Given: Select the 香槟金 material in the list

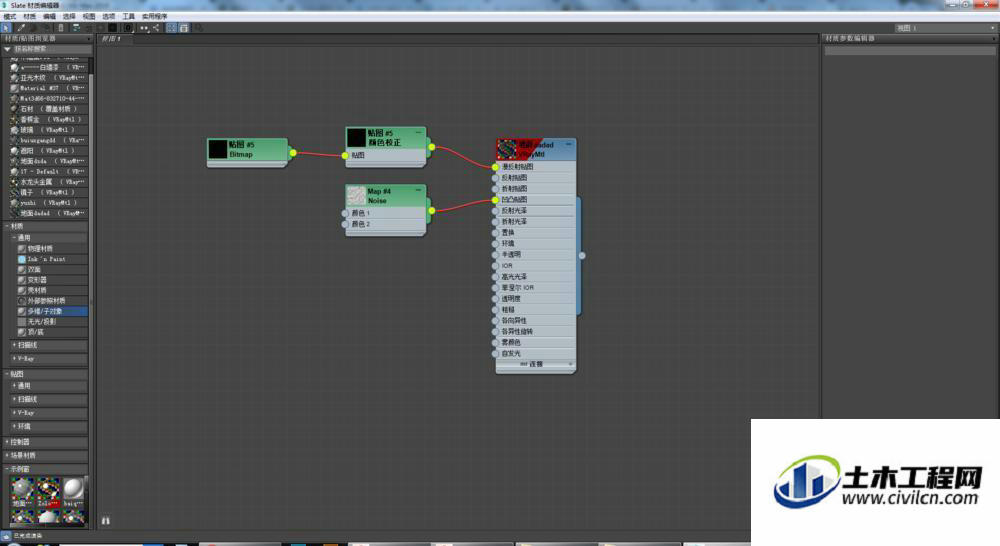Looking at the screenshot, I should [48, 119].
